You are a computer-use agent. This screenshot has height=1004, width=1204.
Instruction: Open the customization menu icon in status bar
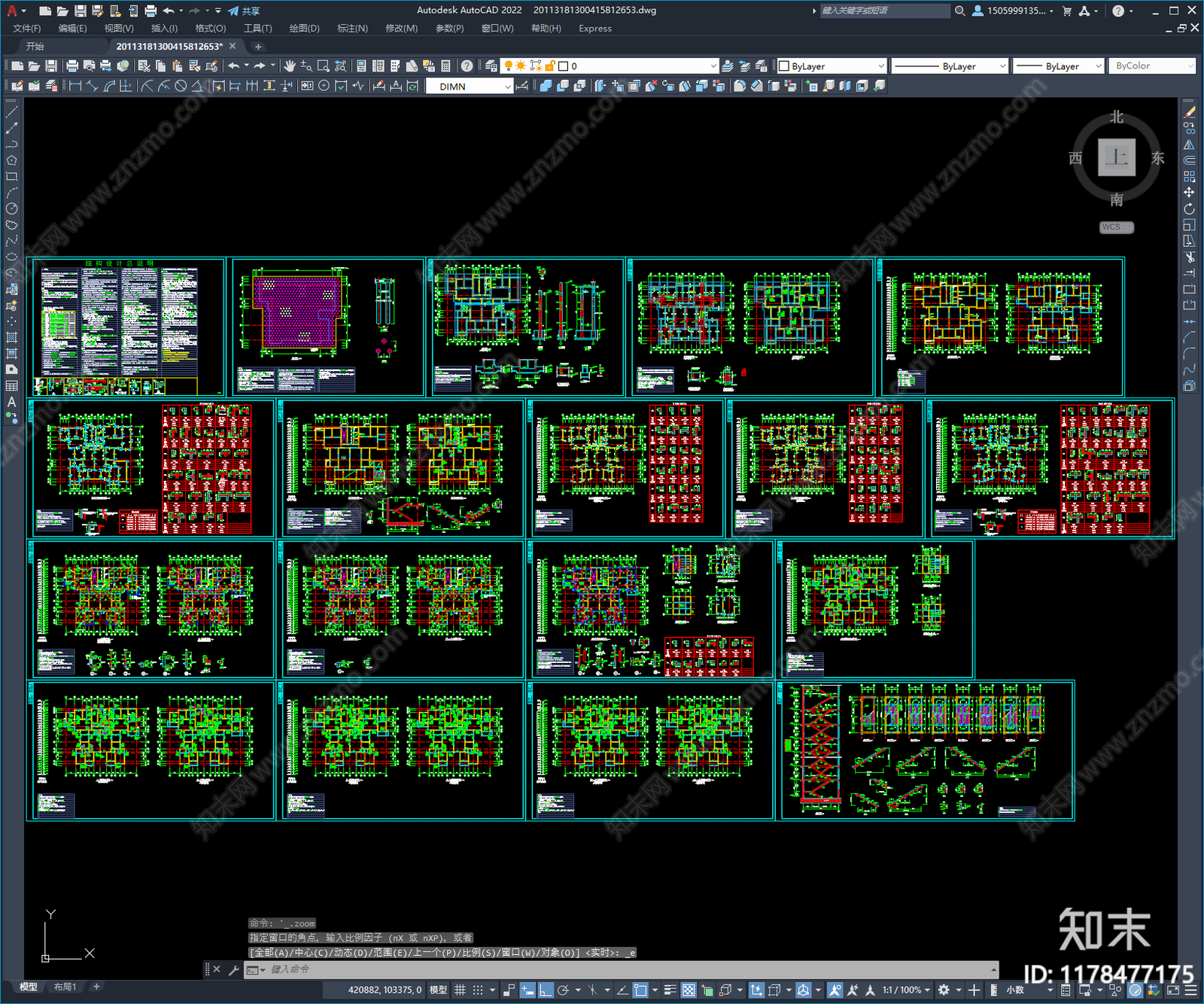(x=1190, y=990)
